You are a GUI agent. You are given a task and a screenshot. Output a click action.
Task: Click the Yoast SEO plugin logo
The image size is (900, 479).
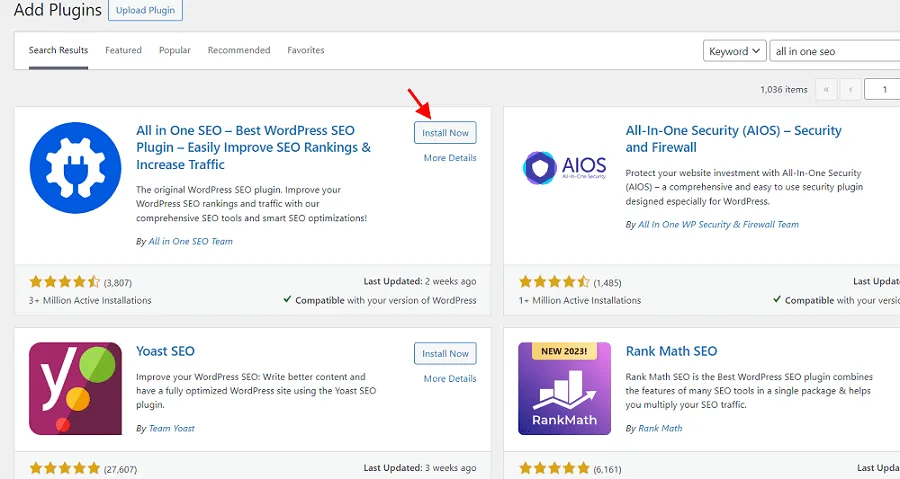[75, 388]
